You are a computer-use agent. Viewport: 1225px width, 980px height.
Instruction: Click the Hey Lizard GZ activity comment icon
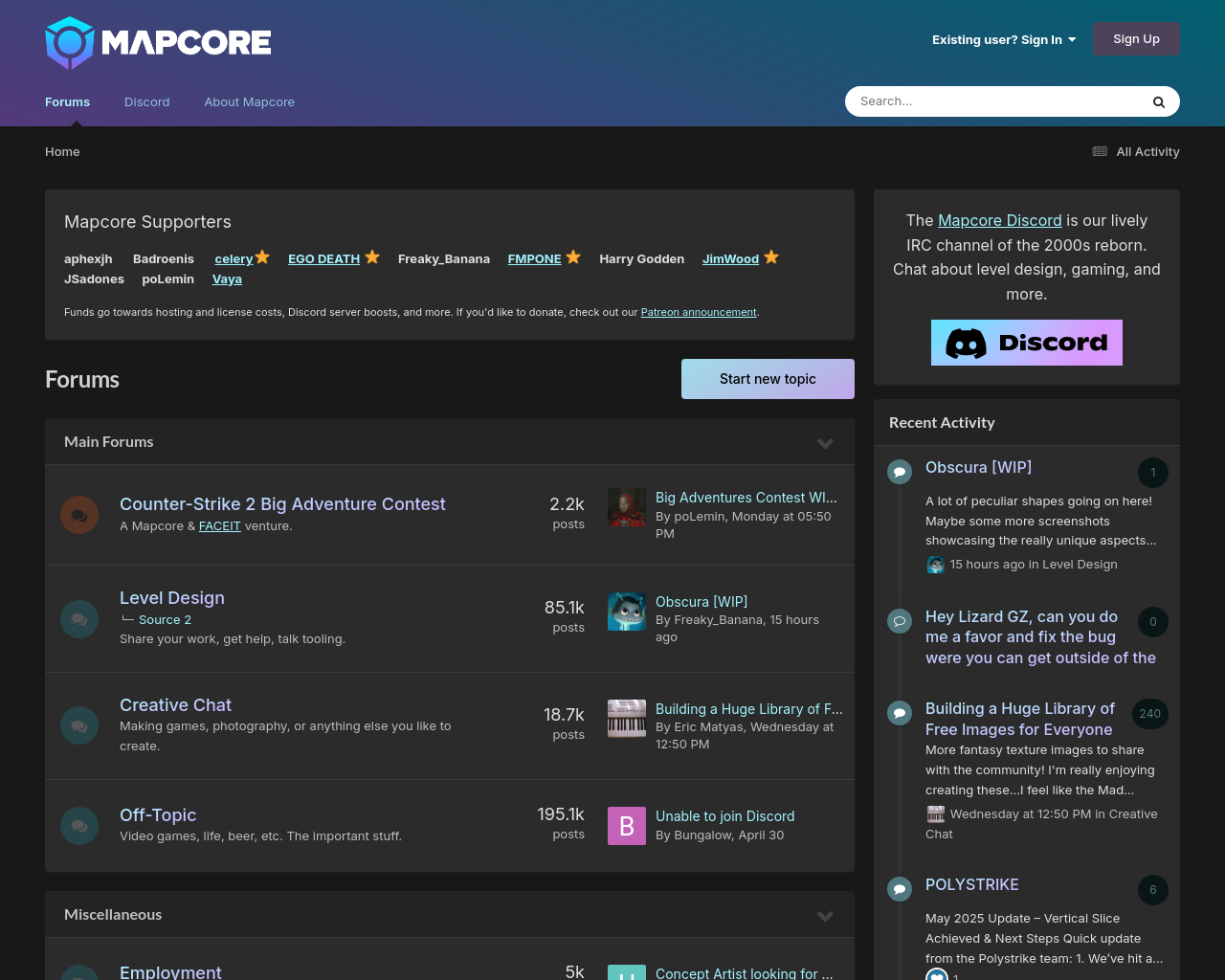(900, 621)
